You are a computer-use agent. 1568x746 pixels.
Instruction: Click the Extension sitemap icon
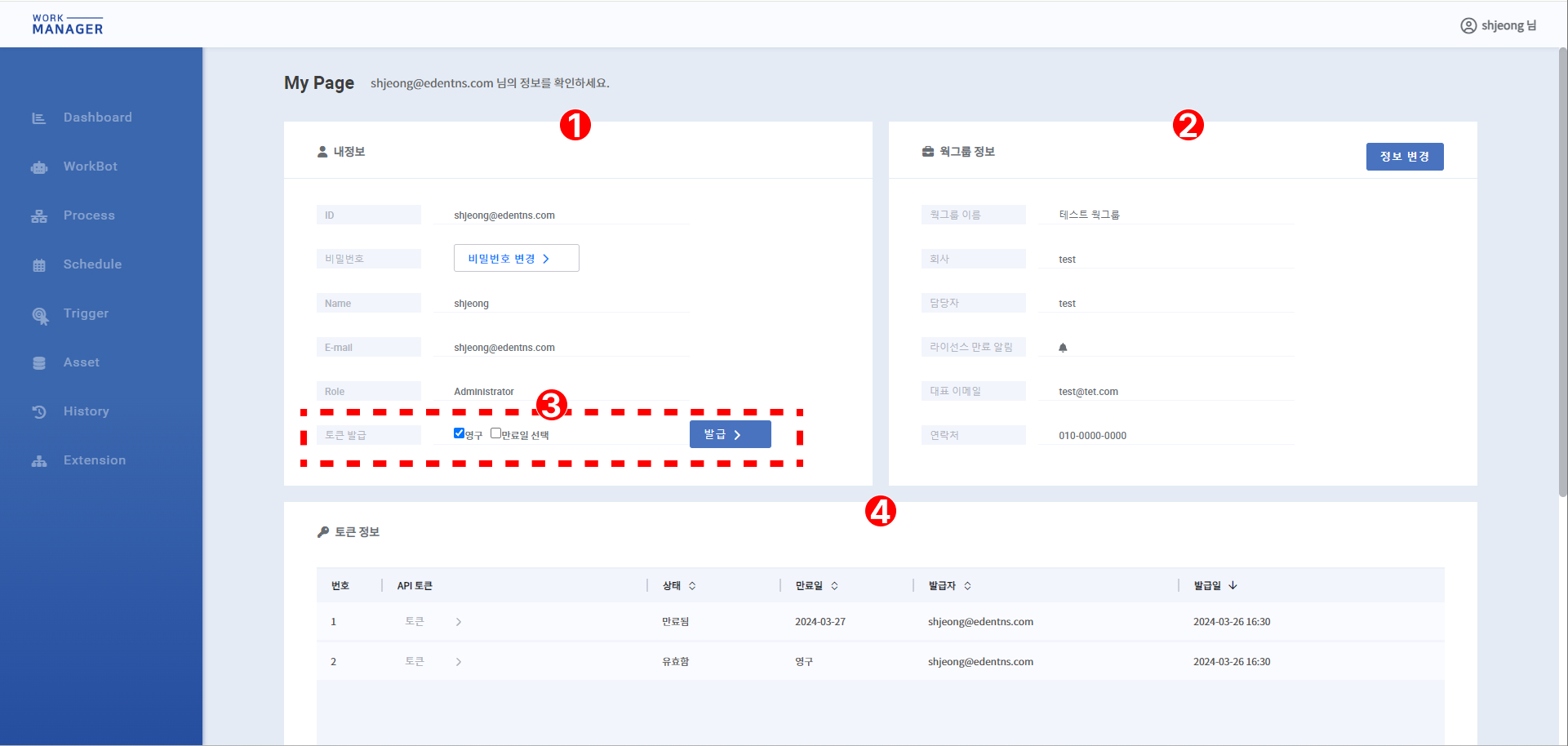pos(38,461)
